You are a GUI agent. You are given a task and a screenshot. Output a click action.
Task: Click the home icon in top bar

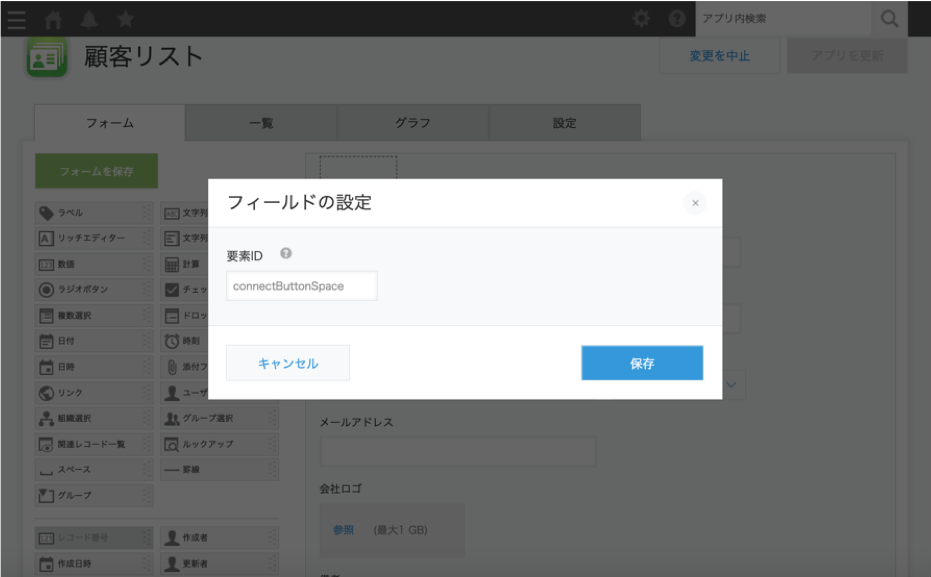point(53,18)
